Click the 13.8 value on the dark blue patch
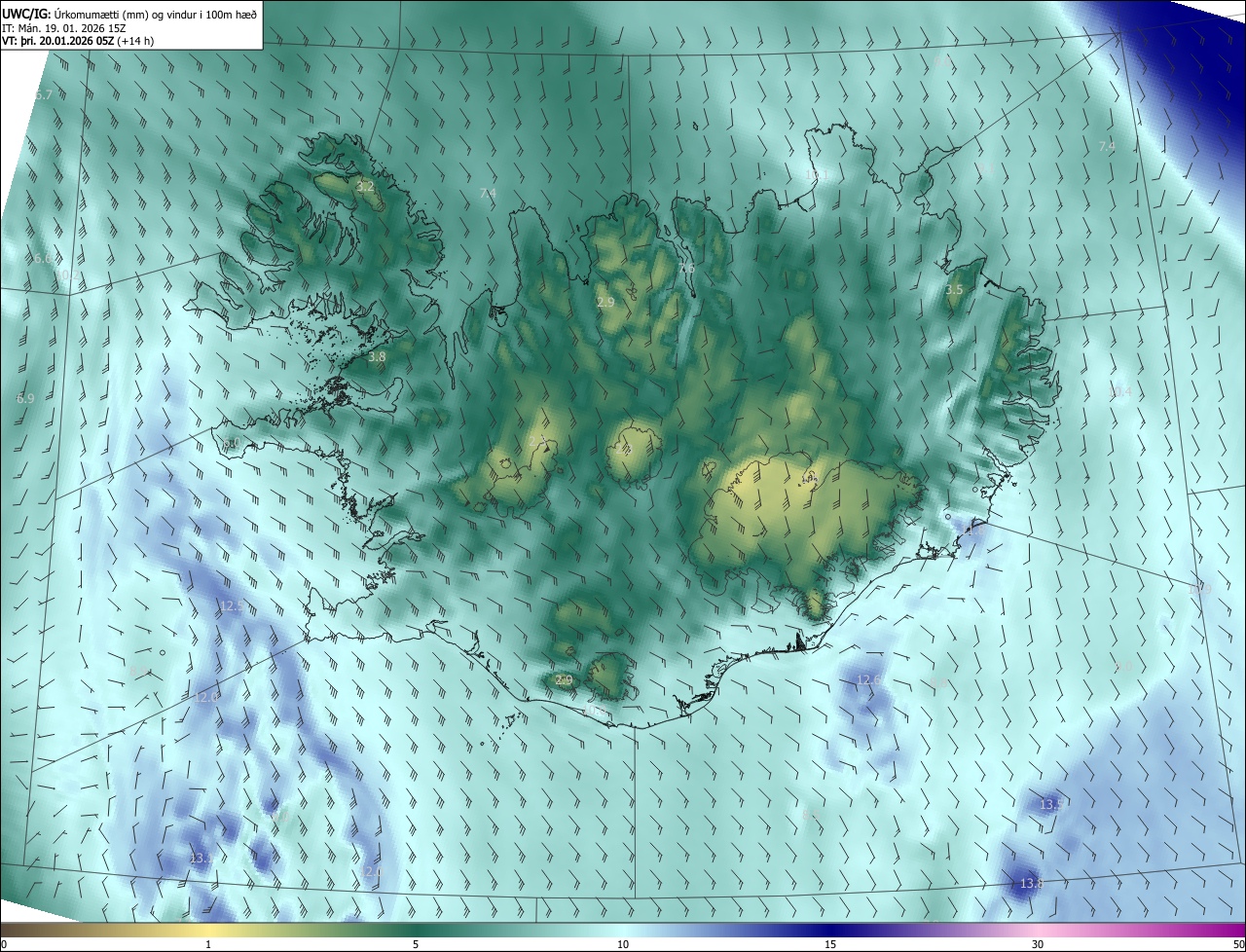The image size is (1246, 952). pos(1031,884)
